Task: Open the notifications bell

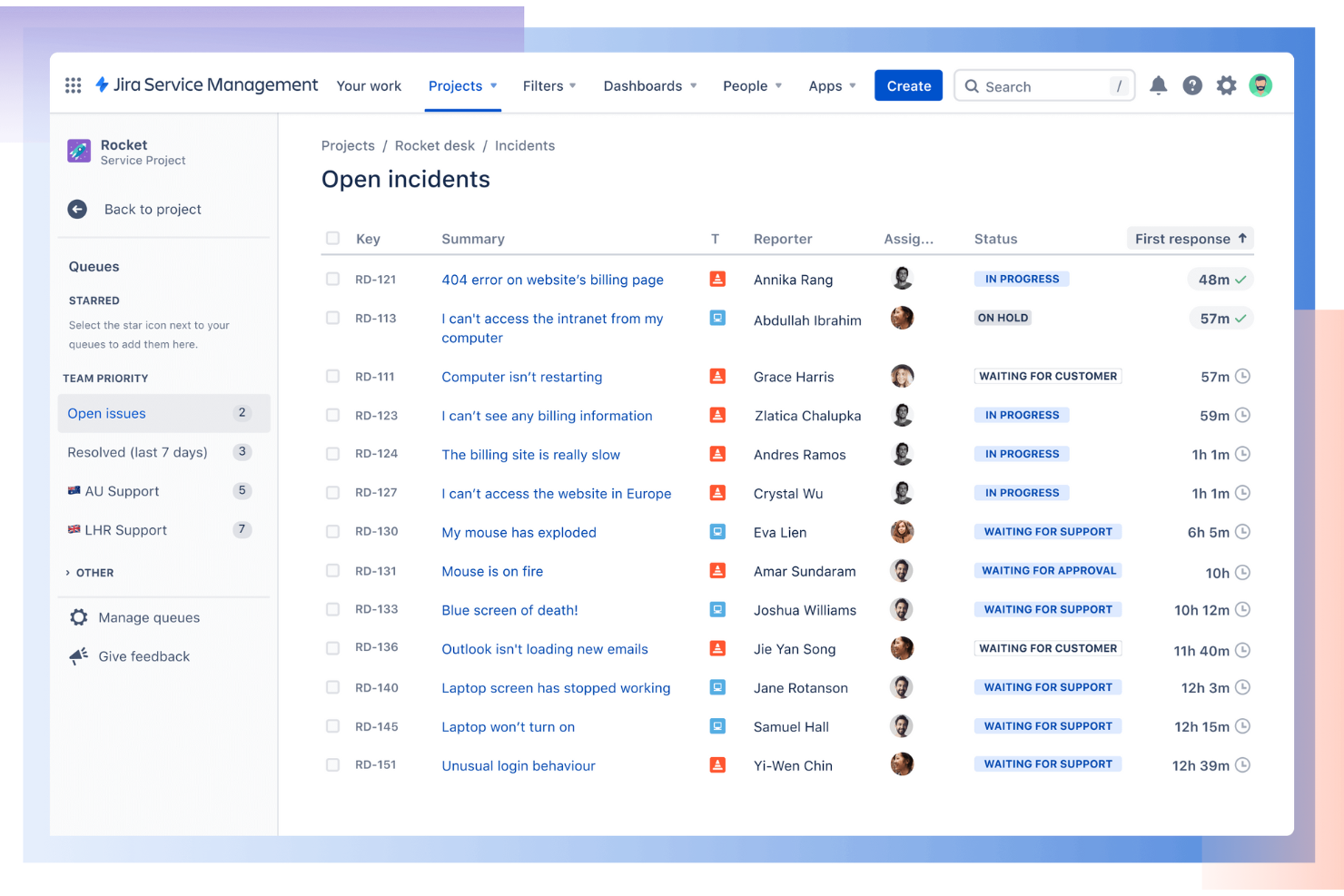Action: [x=1158, y=84]
